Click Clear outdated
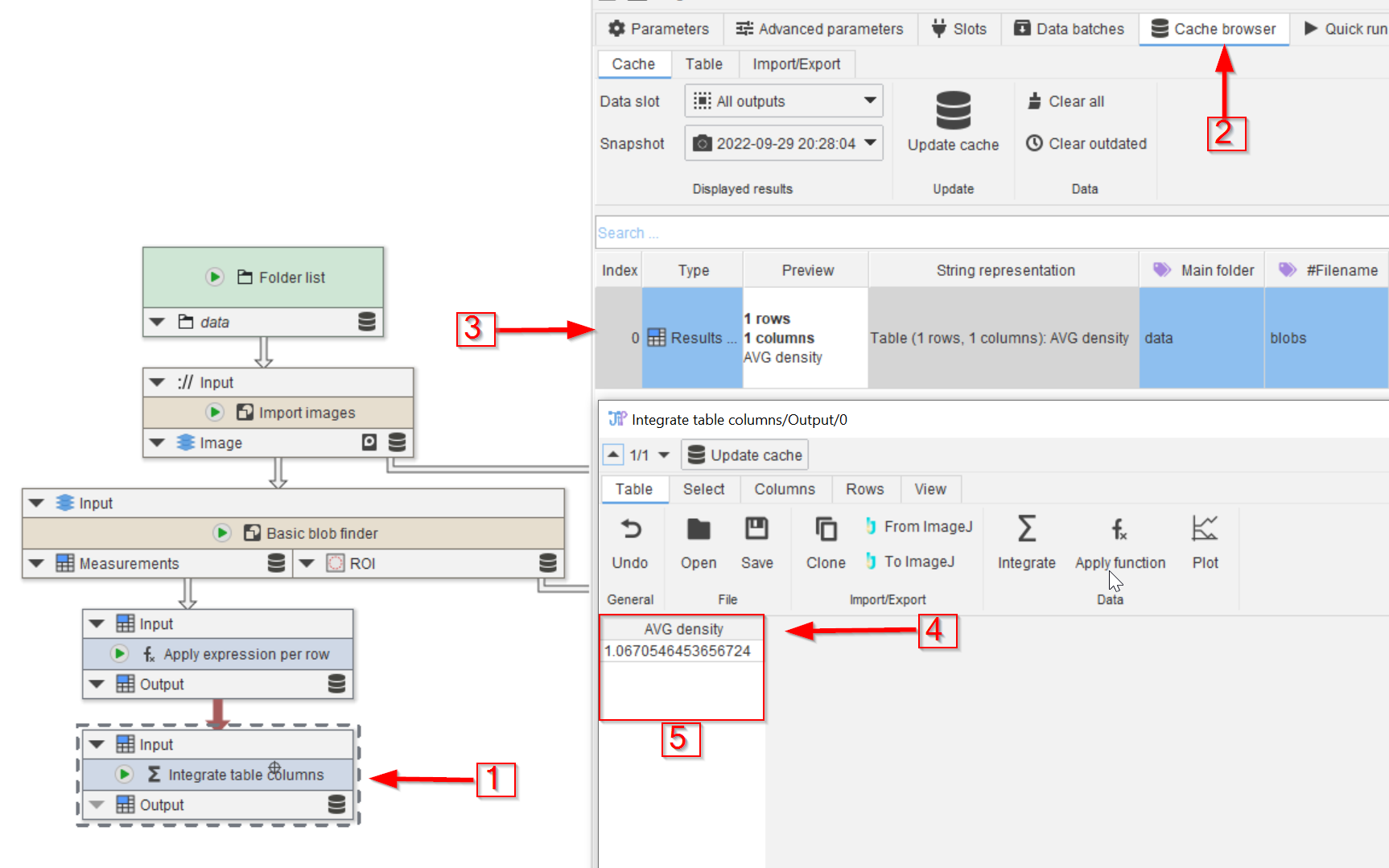This screenshot has height=868, width=1389. click(1086, 143)
